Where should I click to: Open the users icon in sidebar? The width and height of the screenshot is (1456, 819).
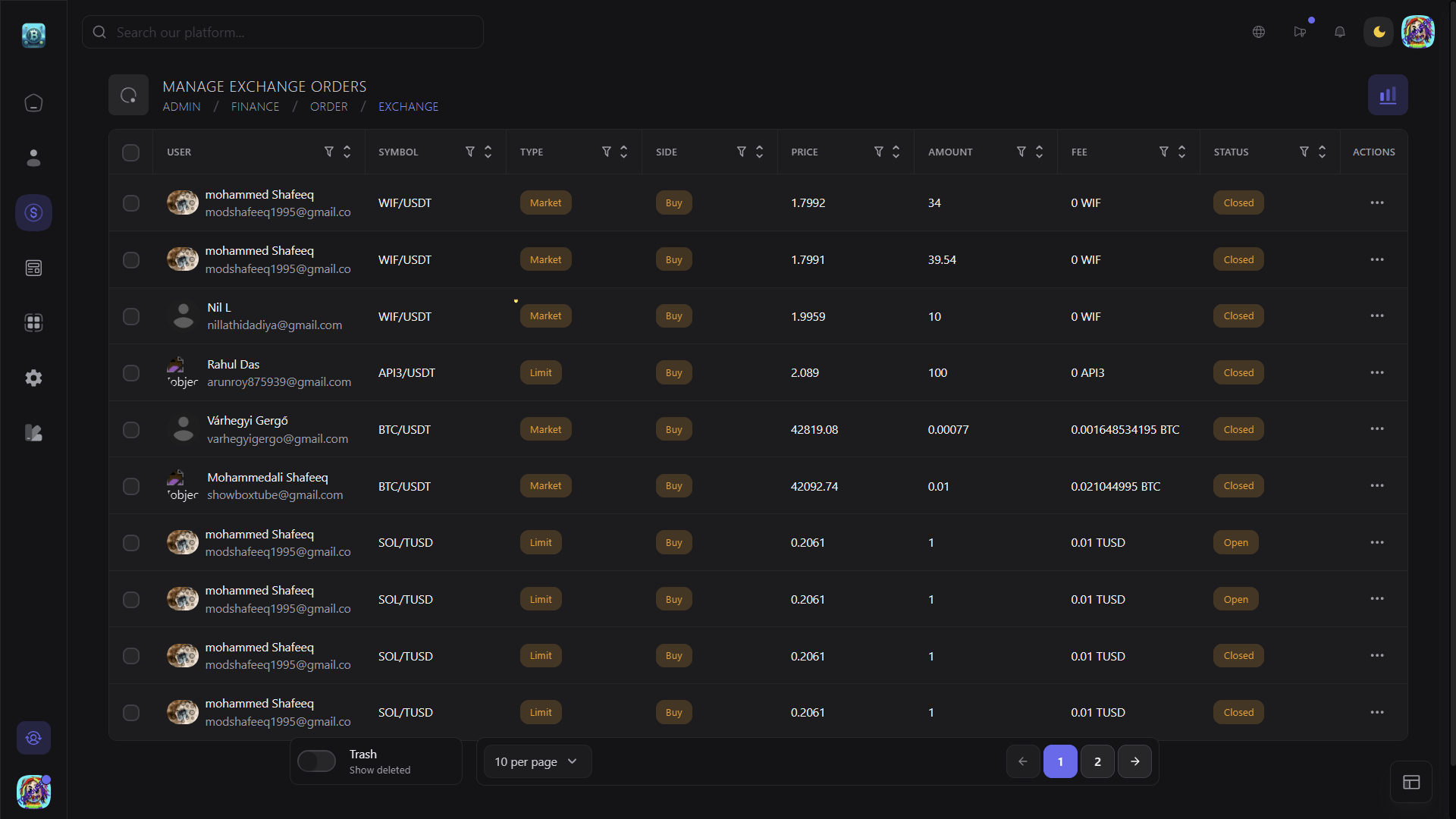[33, 158]
